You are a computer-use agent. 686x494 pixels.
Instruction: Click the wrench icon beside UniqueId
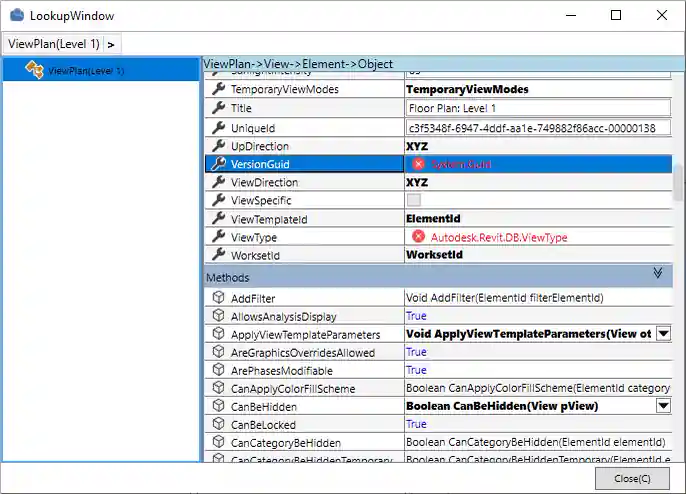pos(219,128)
